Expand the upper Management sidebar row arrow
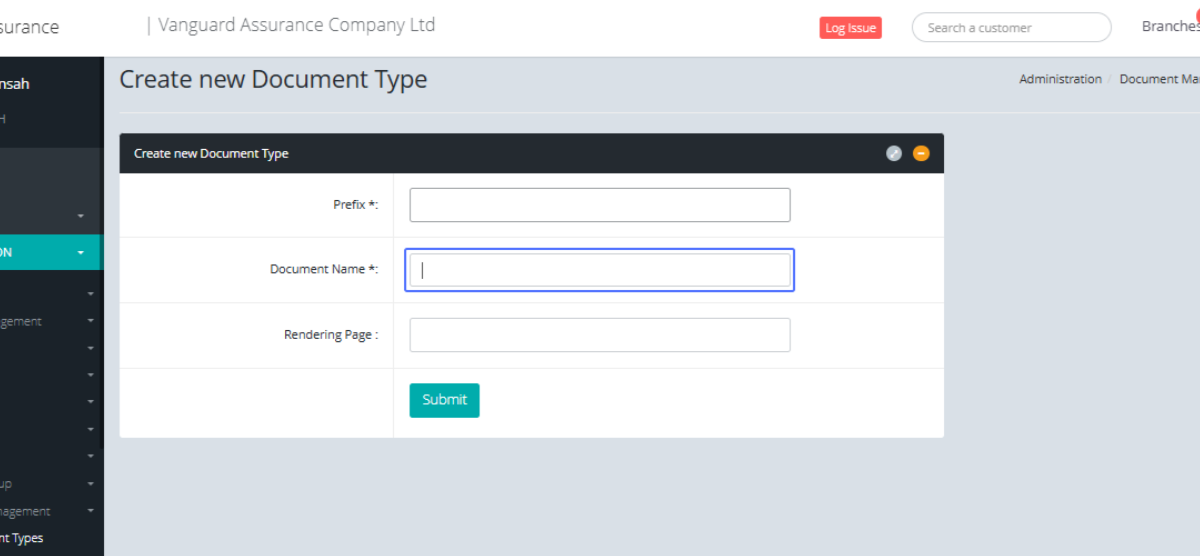1200x556 pixels. (x=90, y=321)
